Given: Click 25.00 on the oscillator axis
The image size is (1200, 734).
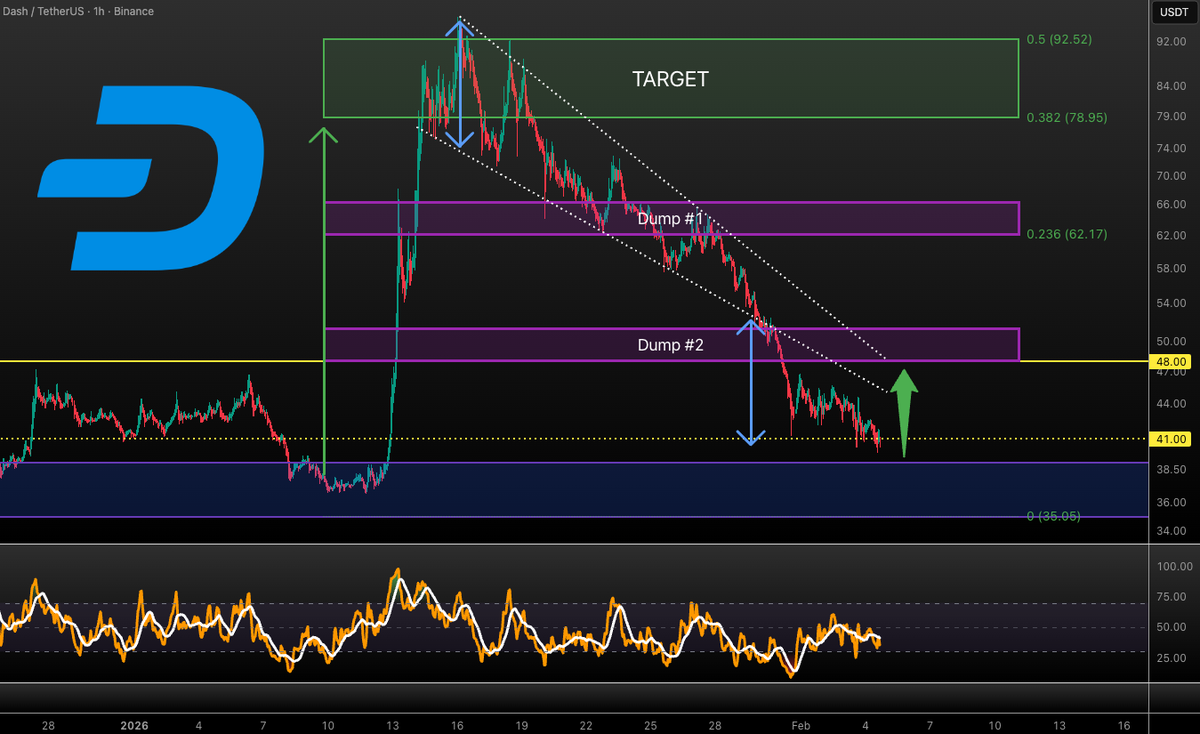Looking at the screenshot, I should click(1171, 659).
